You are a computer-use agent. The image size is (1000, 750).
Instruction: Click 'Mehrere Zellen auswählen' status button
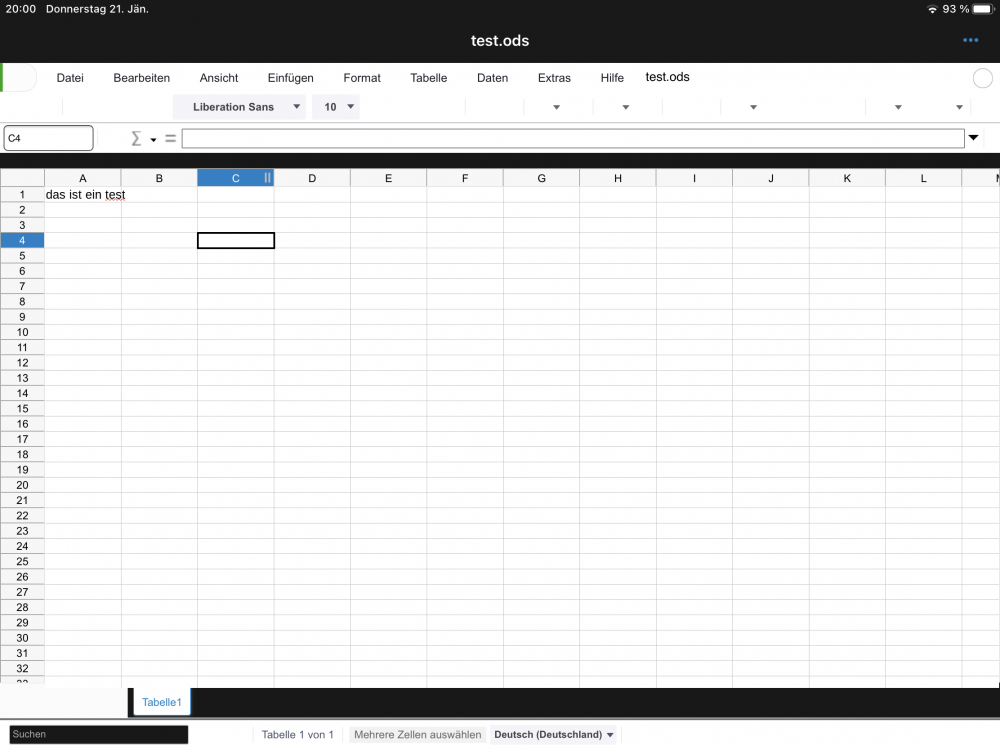(x=418, y=735)
